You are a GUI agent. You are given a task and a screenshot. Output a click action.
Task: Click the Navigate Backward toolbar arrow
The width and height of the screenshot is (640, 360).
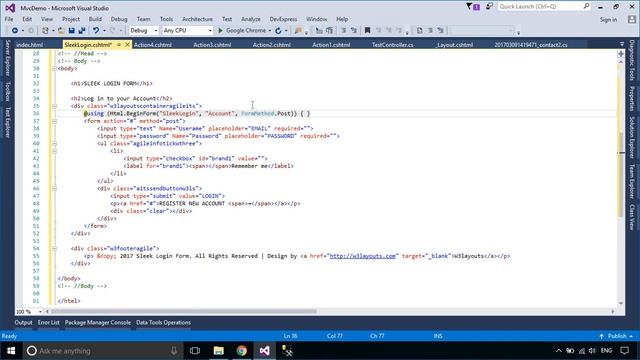click(x=15, y=31)
